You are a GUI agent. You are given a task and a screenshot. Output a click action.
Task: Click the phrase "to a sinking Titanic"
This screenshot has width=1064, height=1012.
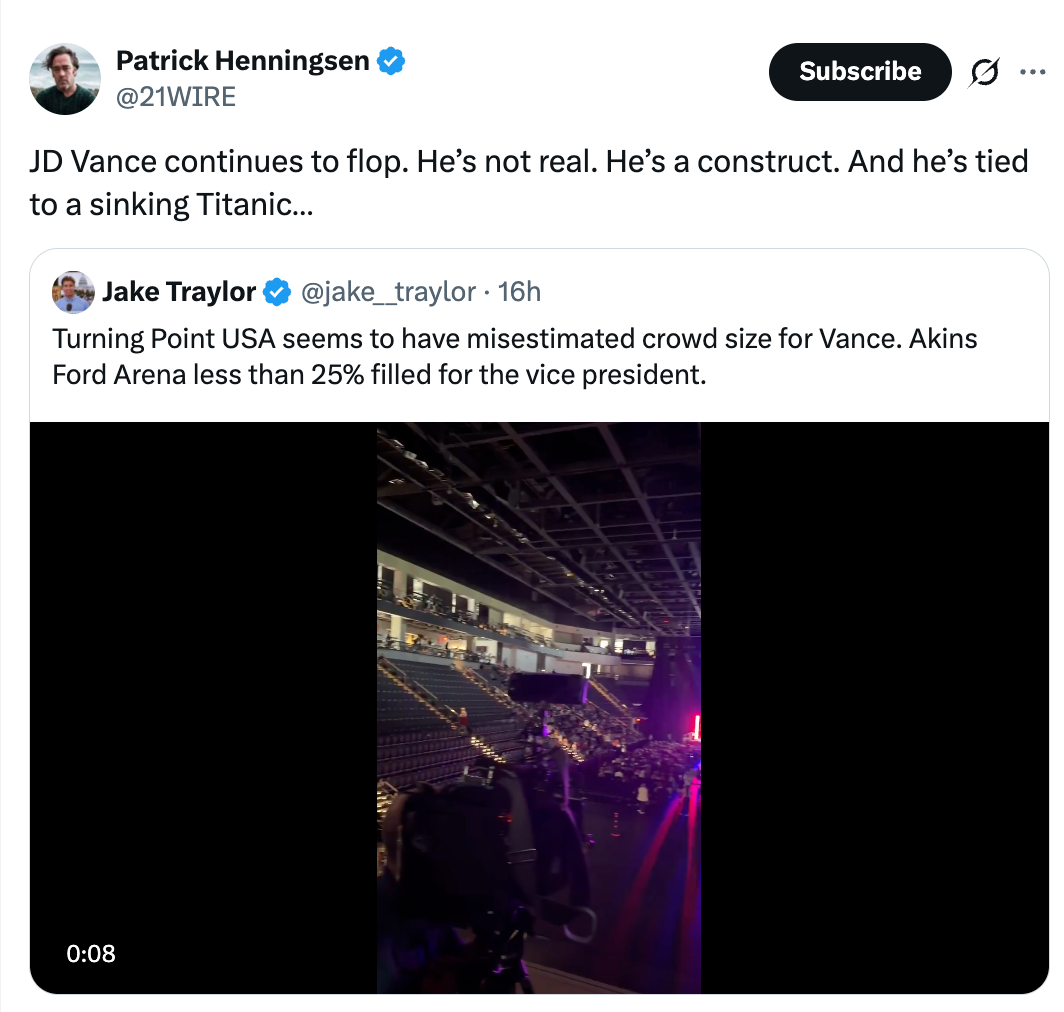click(165, 205)
